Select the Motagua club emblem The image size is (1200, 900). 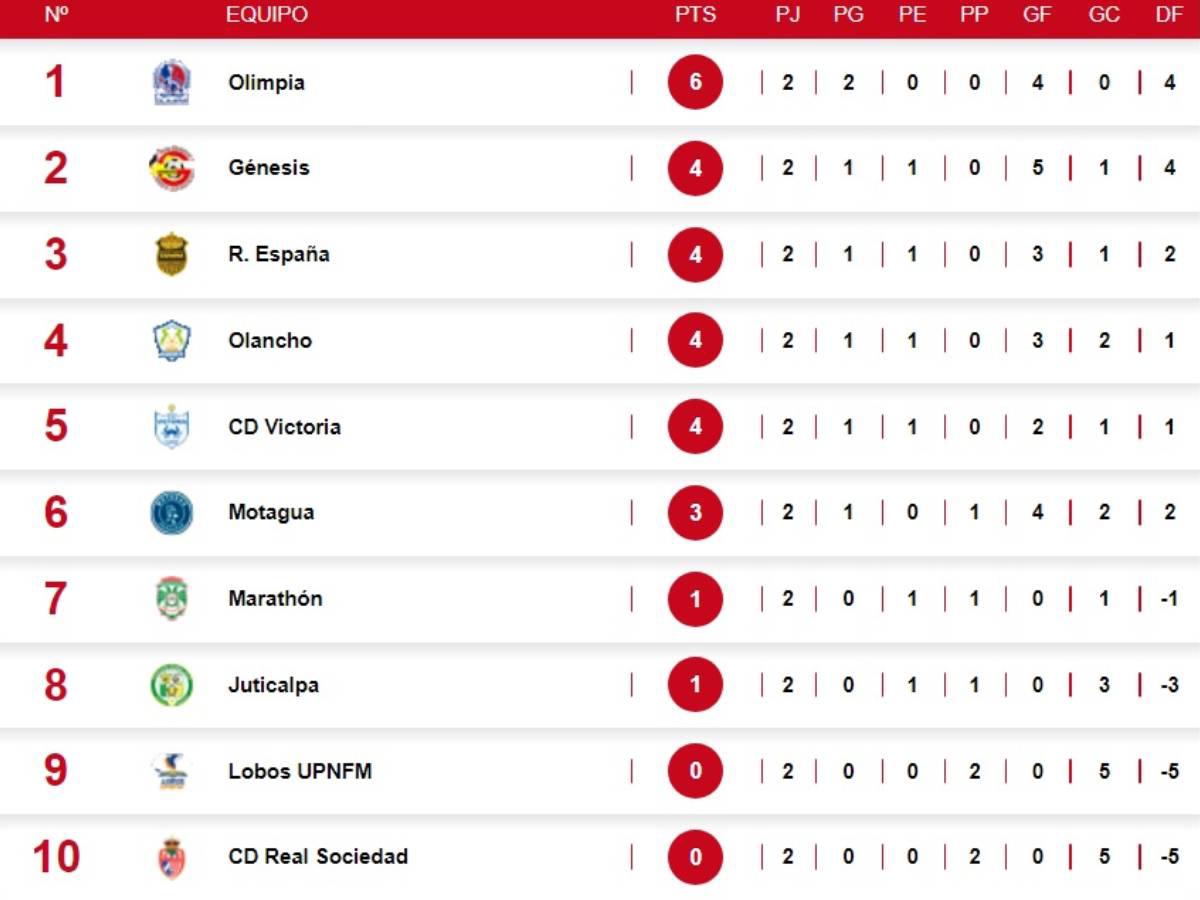click(172, 512)
